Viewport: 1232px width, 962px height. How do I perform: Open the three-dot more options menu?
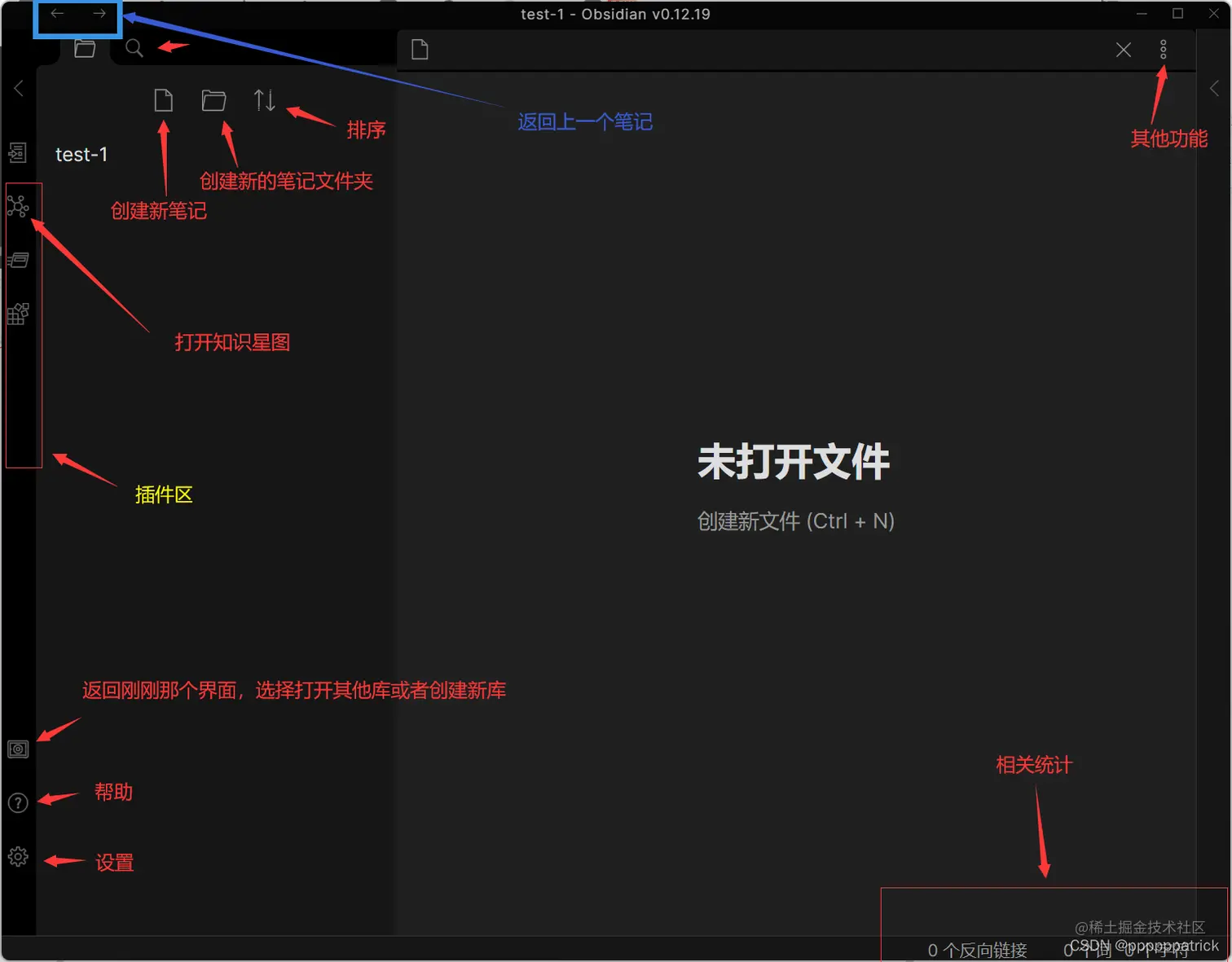pyautogui.click(x=1163, y=49)
